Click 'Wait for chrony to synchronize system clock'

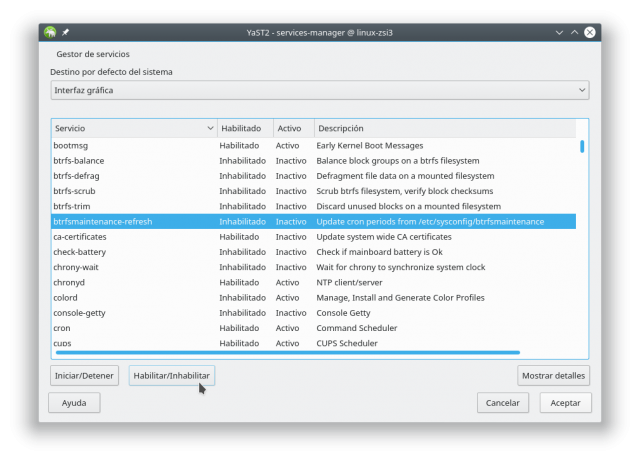[x=401, y=267]
